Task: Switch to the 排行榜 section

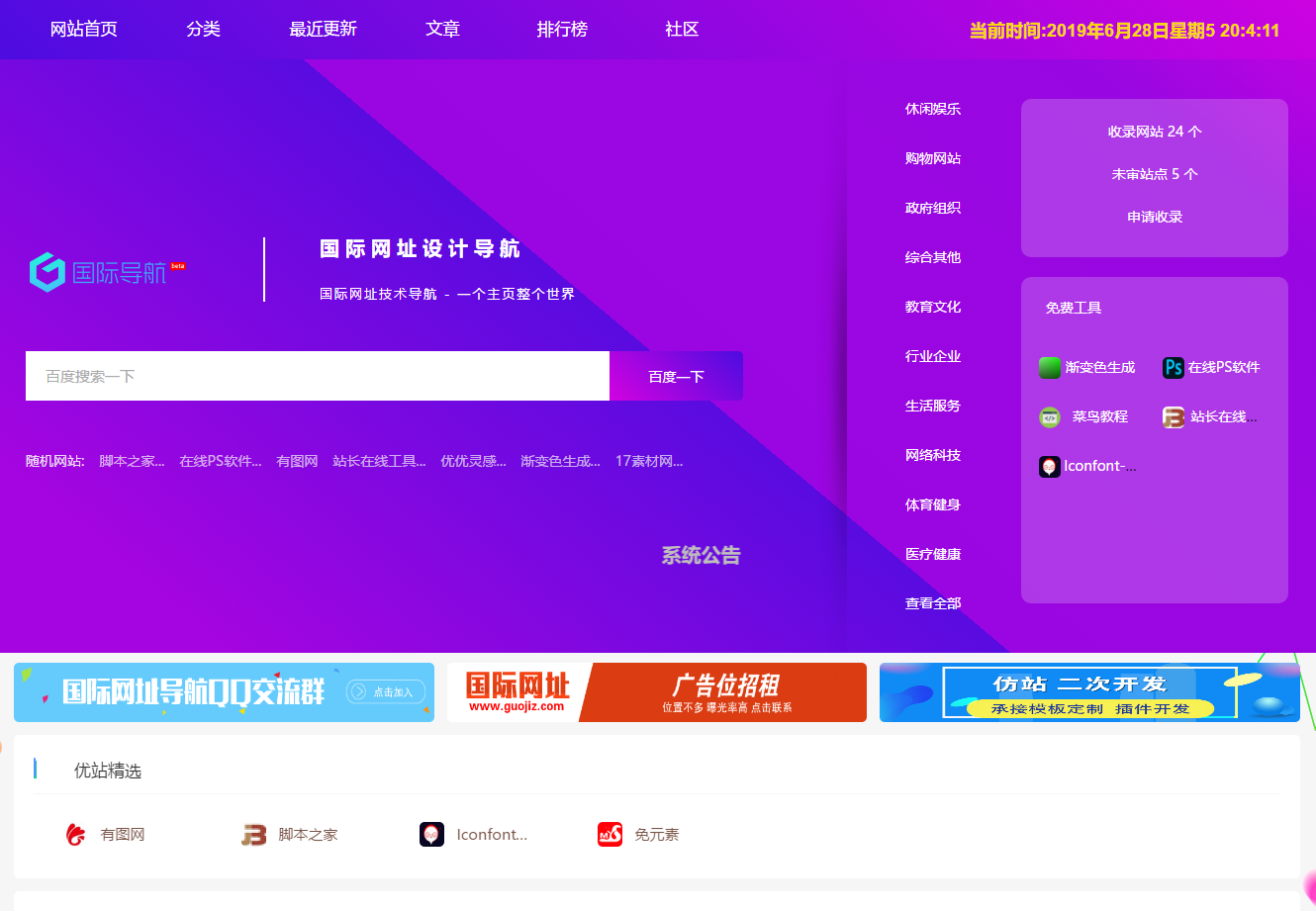Action: (562, 29)
